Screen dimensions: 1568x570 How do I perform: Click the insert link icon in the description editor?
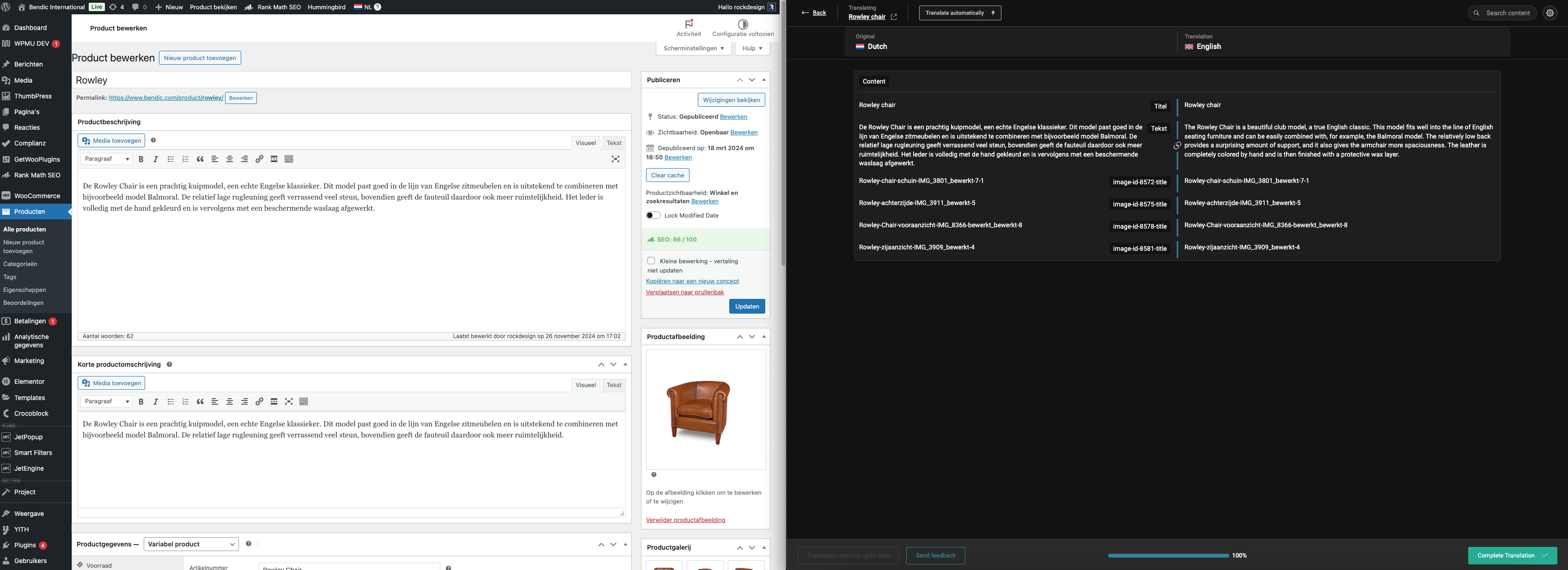pyautogui.click(x=259, y=159)
